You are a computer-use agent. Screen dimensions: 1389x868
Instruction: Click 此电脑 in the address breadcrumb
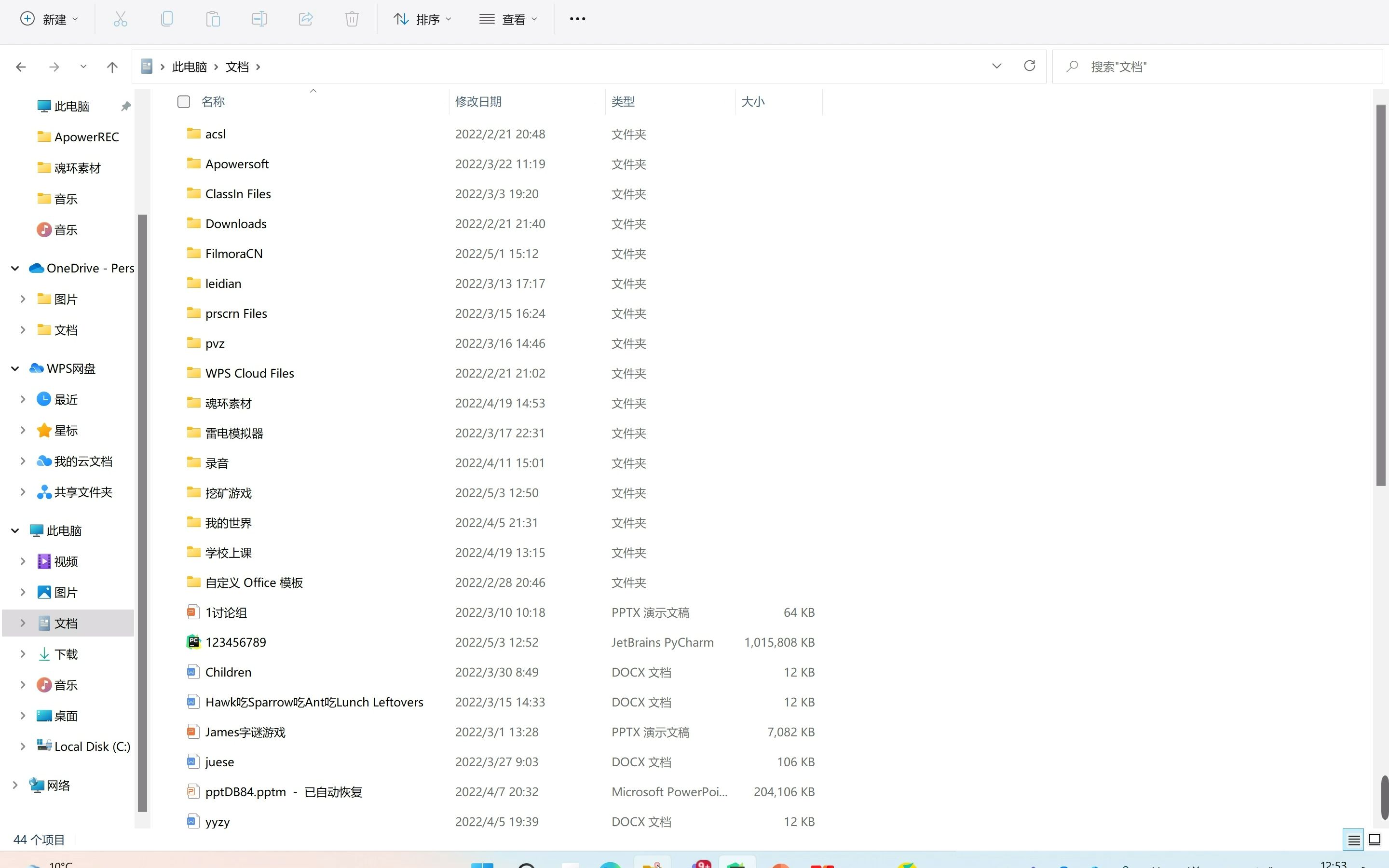pyautogui.click(x=190, y=67)
